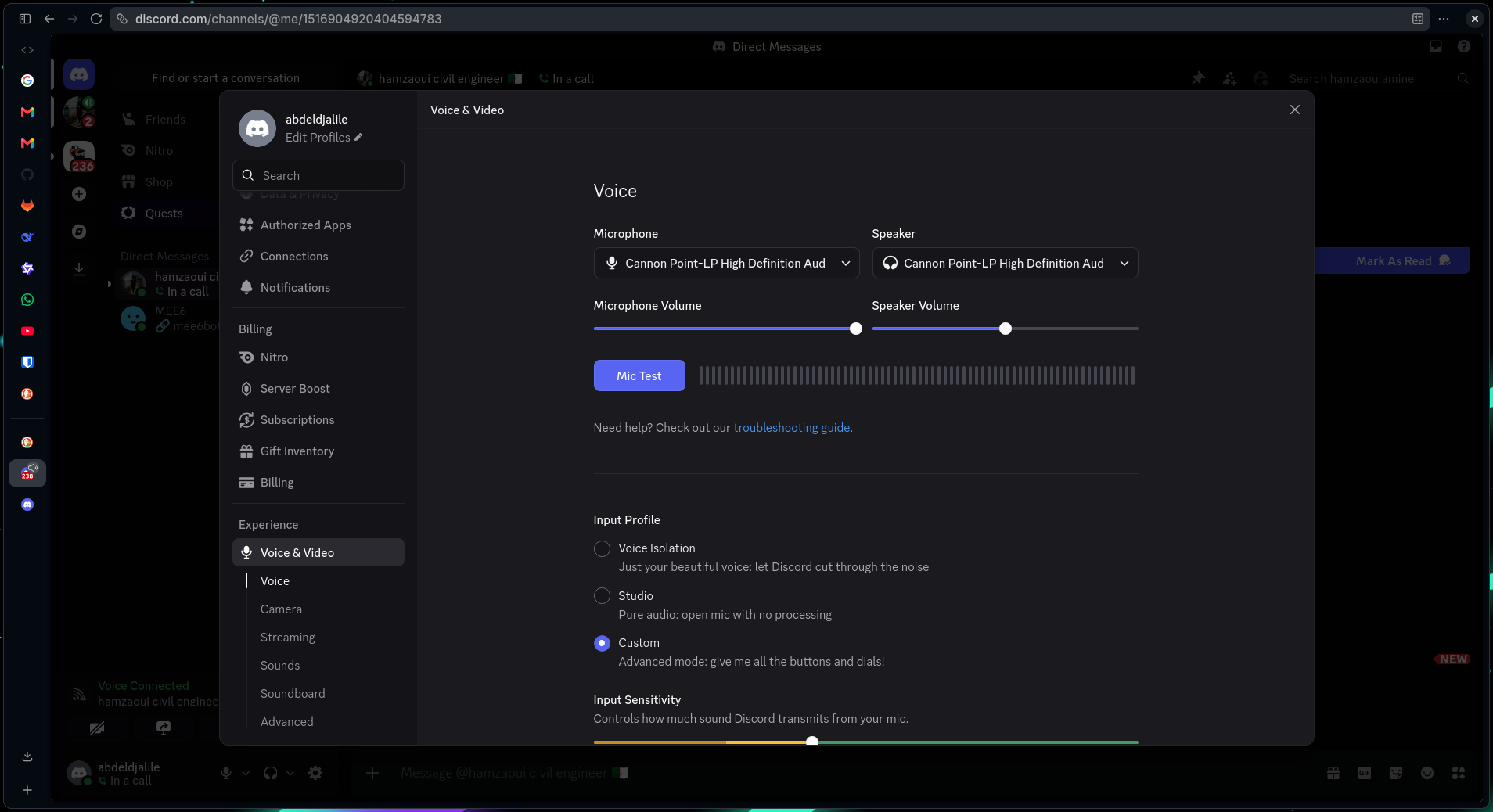Click the Add Friends to DM icon

(1230, 78)
